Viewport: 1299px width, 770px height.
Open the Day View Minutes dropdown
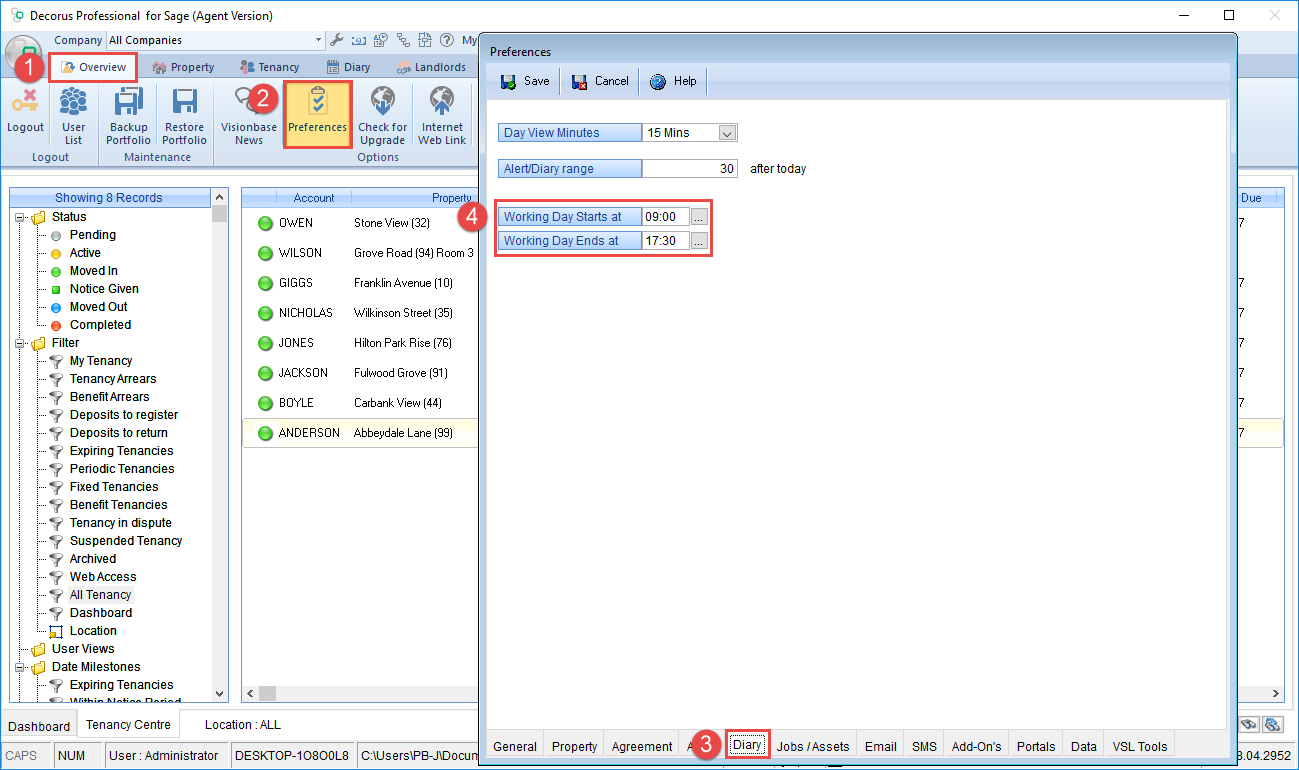pos(728,133)
